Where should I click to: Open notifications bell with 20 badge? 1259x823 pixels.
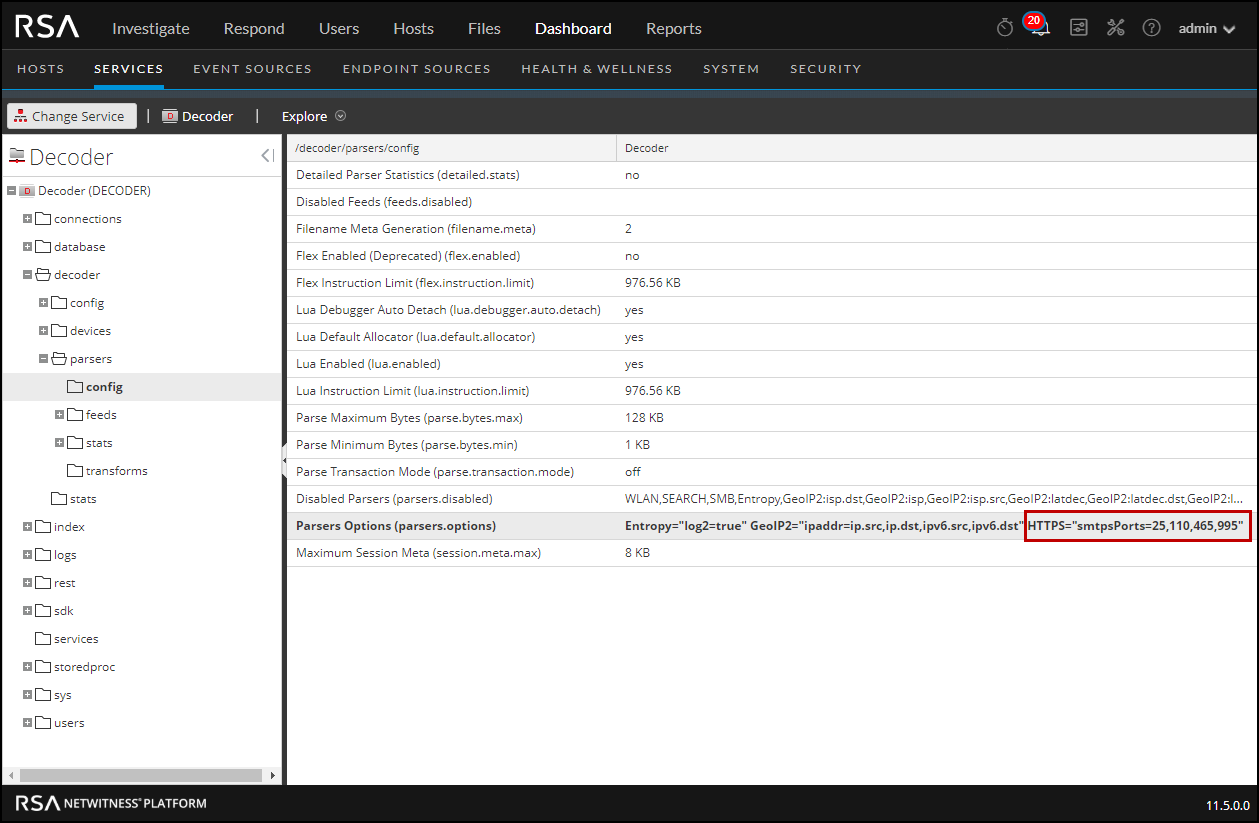pyautogui.click(x=1039, y=27)
